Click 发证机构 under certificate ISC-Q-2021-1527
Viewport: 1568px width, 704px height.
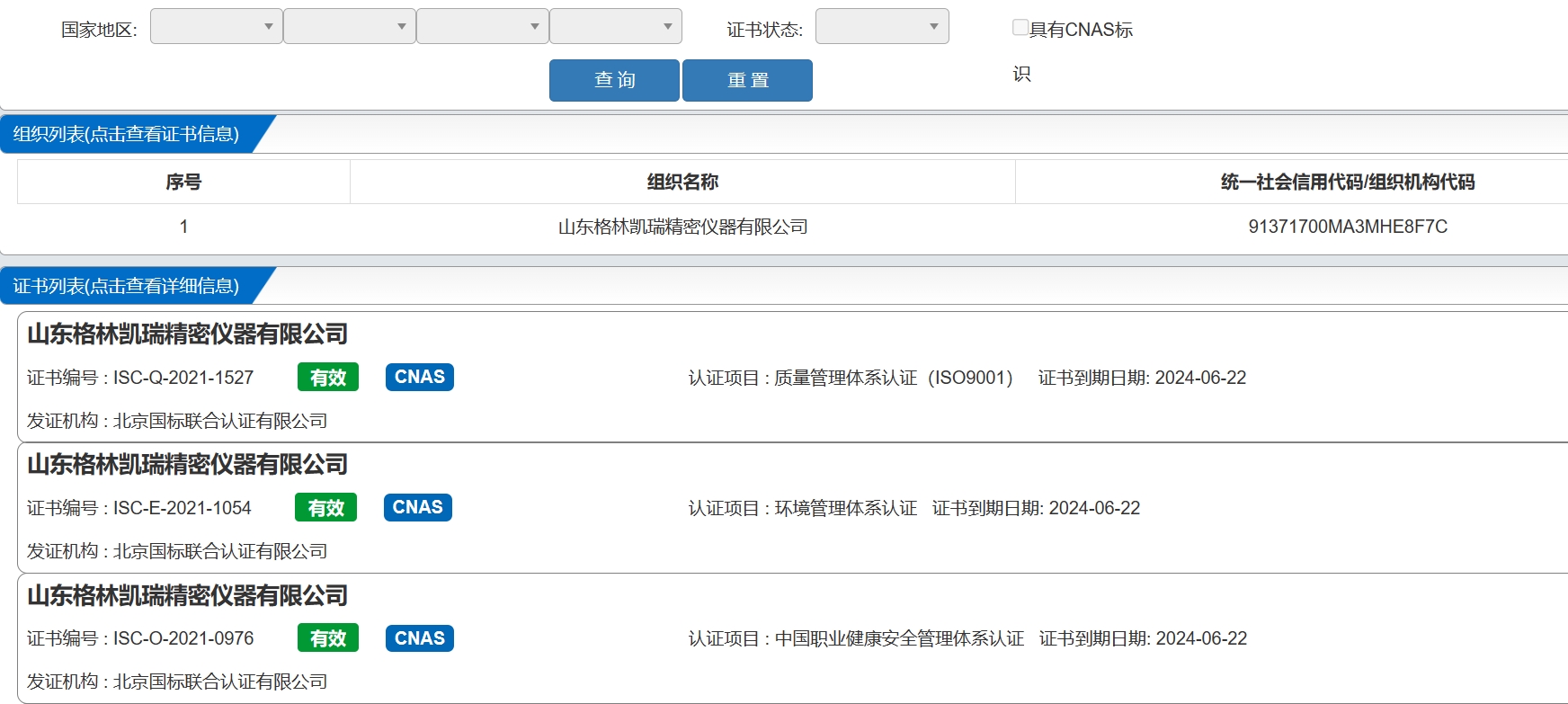pos(177,421)
